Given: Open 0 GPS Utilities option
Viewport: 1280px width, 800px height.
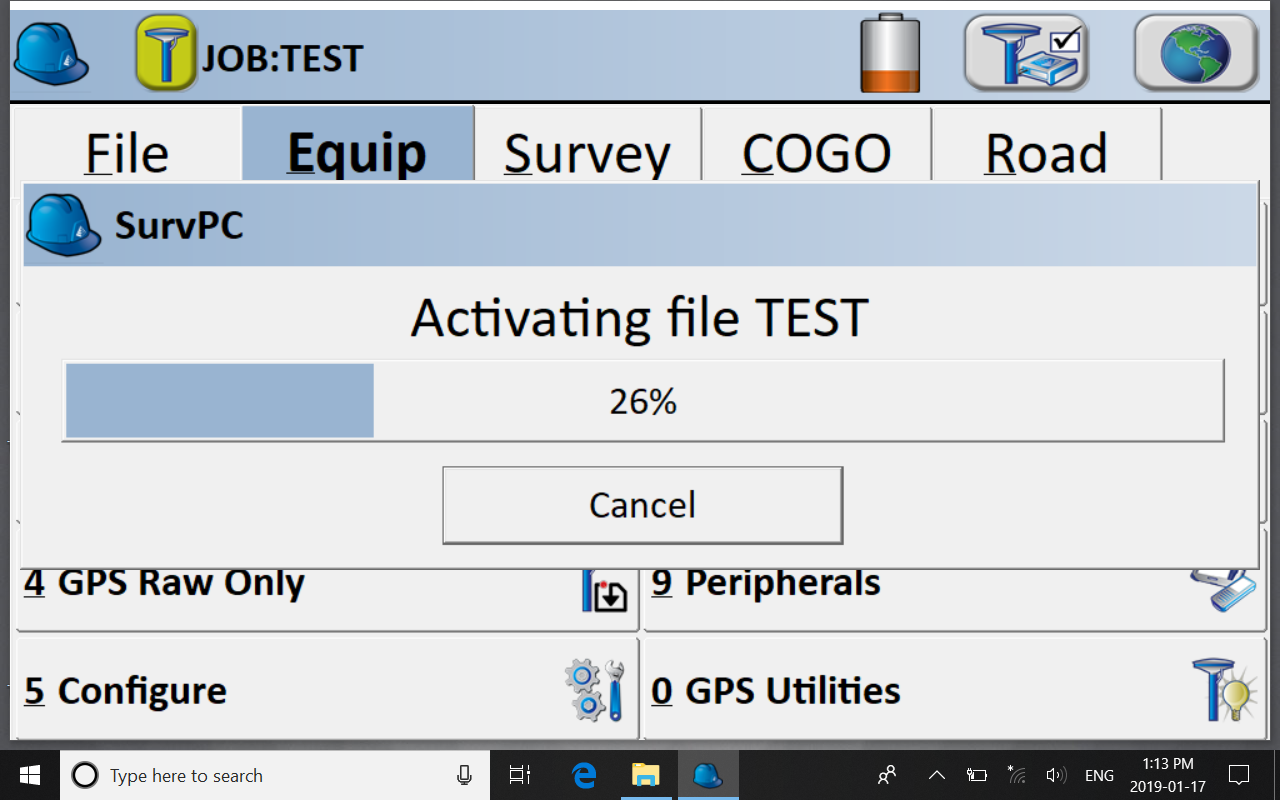Looking at the screenshot, I should pyautogui.click(x=954, y=690).
